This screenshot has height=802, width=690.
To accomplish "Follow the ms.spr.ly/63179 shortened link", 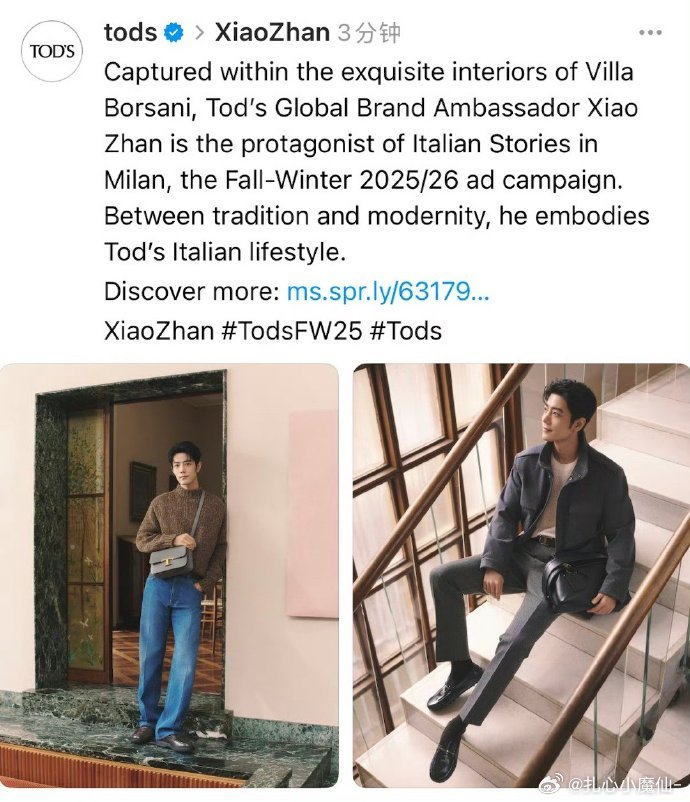I will click(x=388, y=292).
